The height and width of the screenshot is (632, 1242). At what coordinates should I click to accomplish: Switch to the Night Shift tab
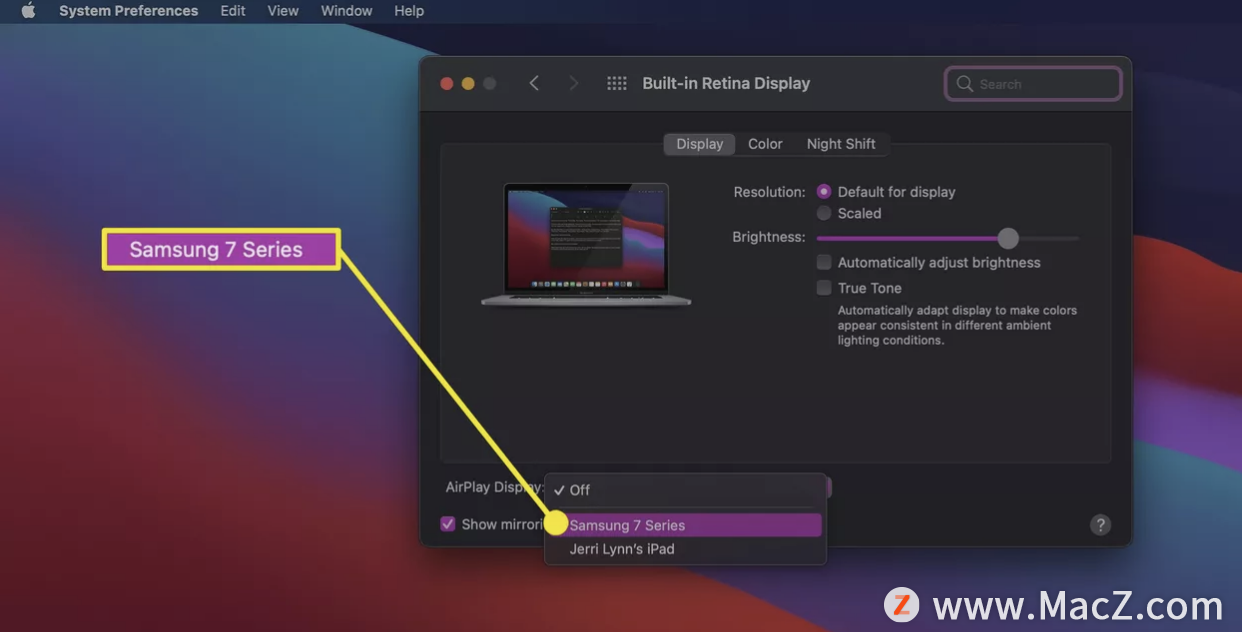(841, 144)
